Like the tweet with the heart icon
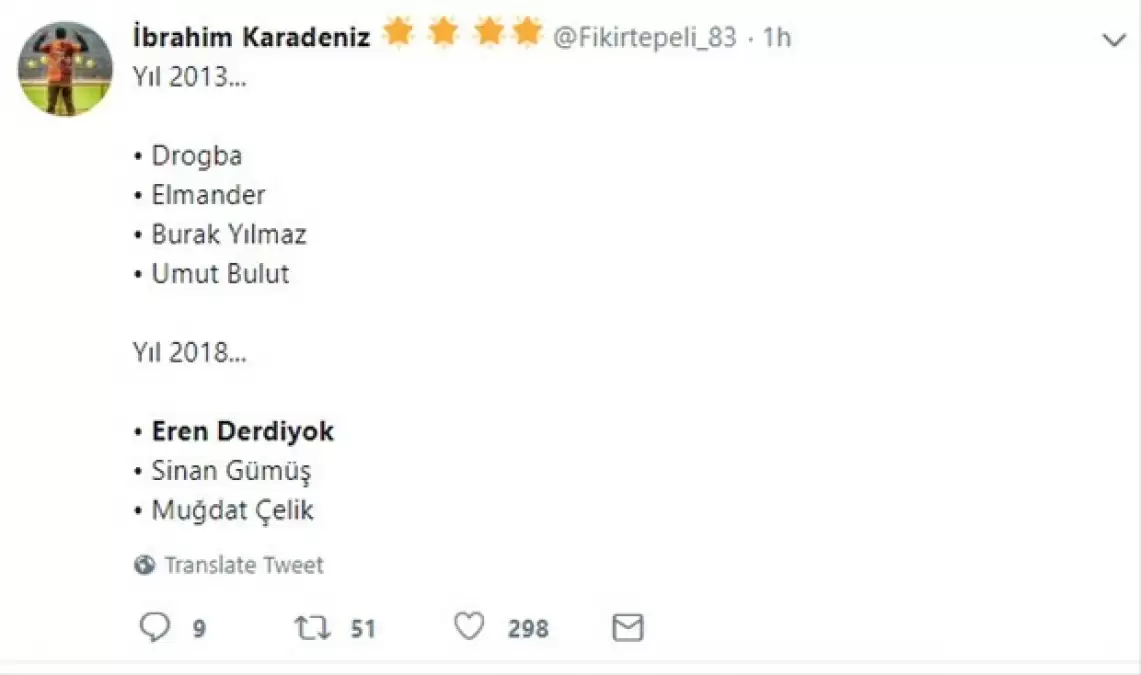 point(469,627)
